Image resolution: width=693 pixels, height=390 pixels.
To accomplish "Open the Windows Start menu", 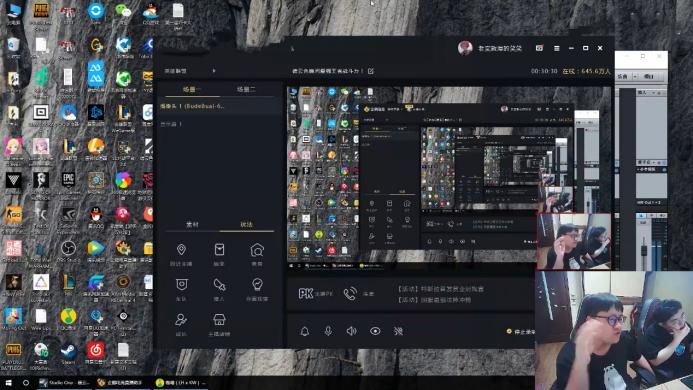I will (8, 382).
